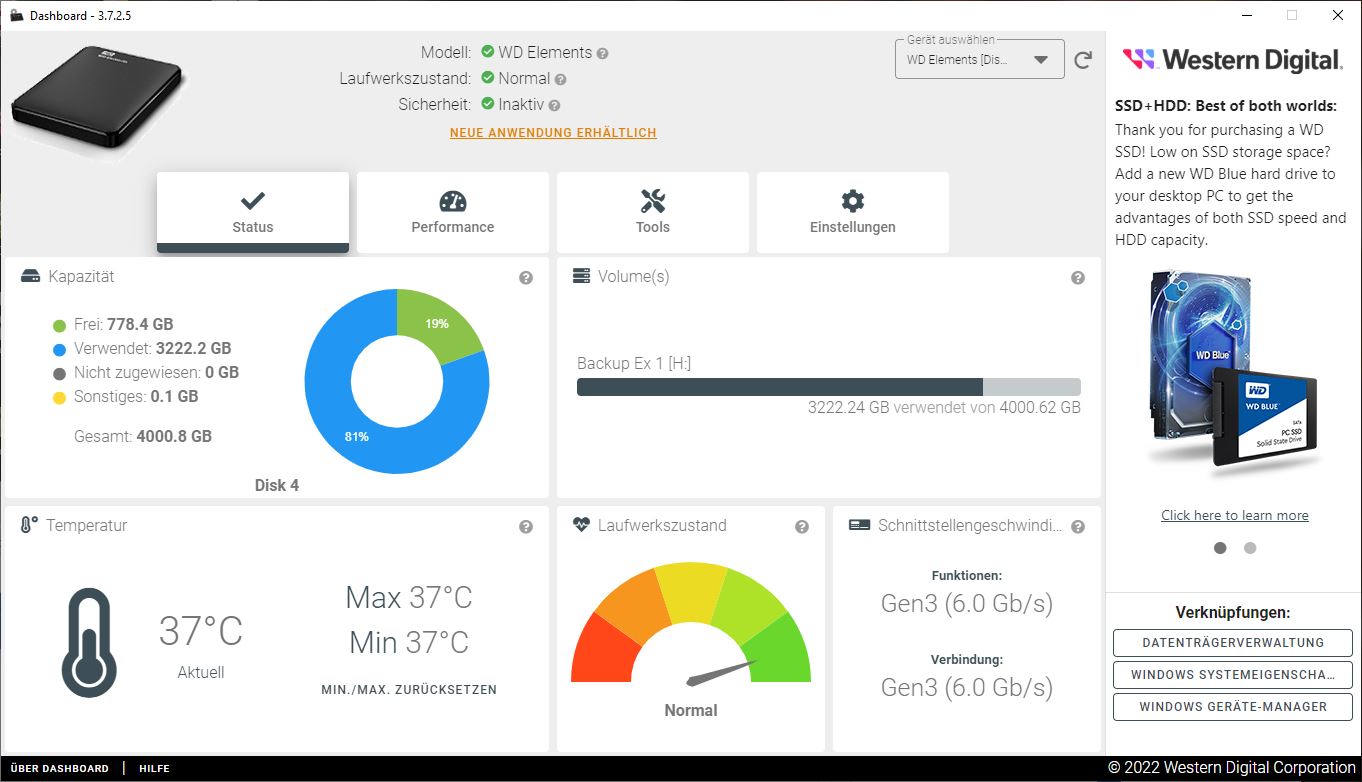Viewport: 1362px width, 782px height.
Task: Click small thermometer icon beside Temperatur heading
Action: pos(29,525)
